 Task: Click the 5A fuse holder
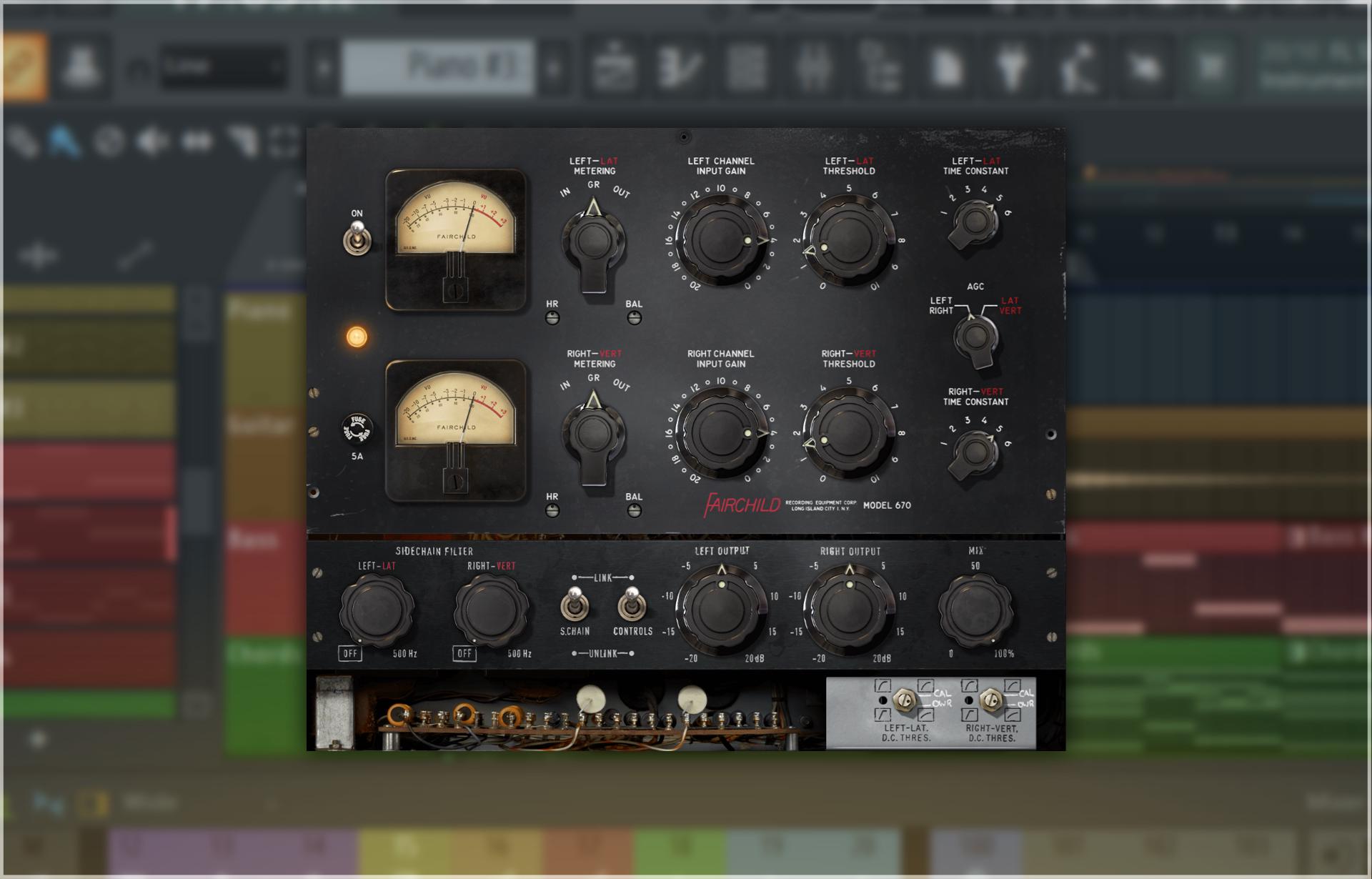click(x=357, y=429)
